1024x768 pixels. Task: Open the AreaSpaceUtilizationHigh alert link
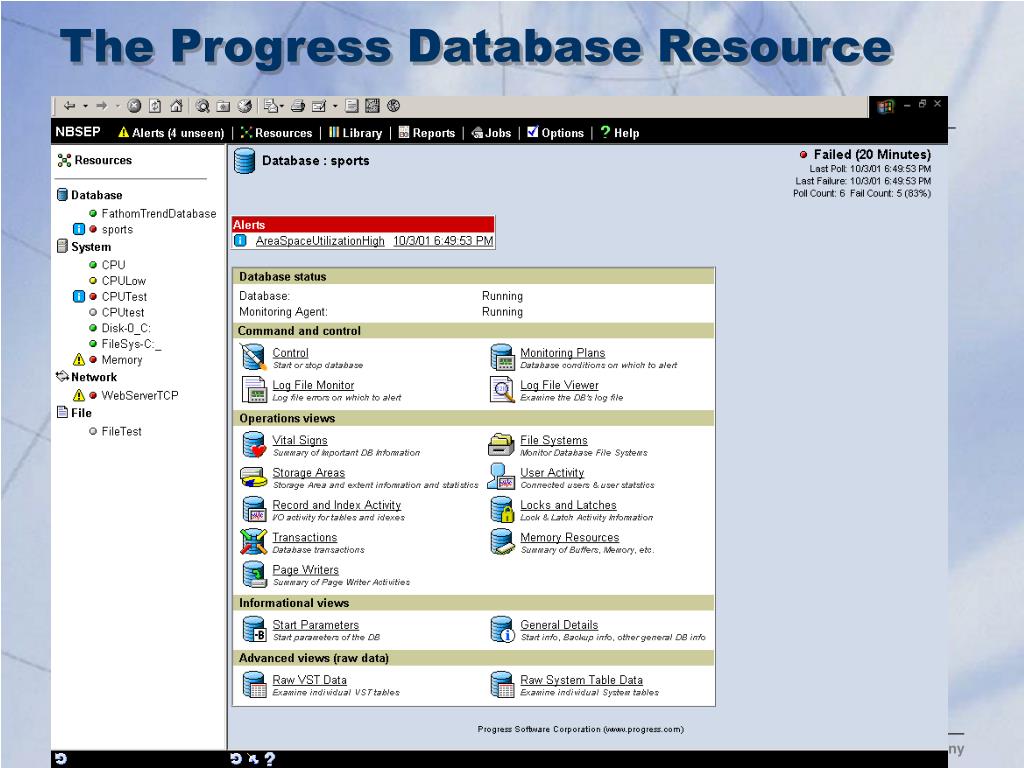click(320, 241)
